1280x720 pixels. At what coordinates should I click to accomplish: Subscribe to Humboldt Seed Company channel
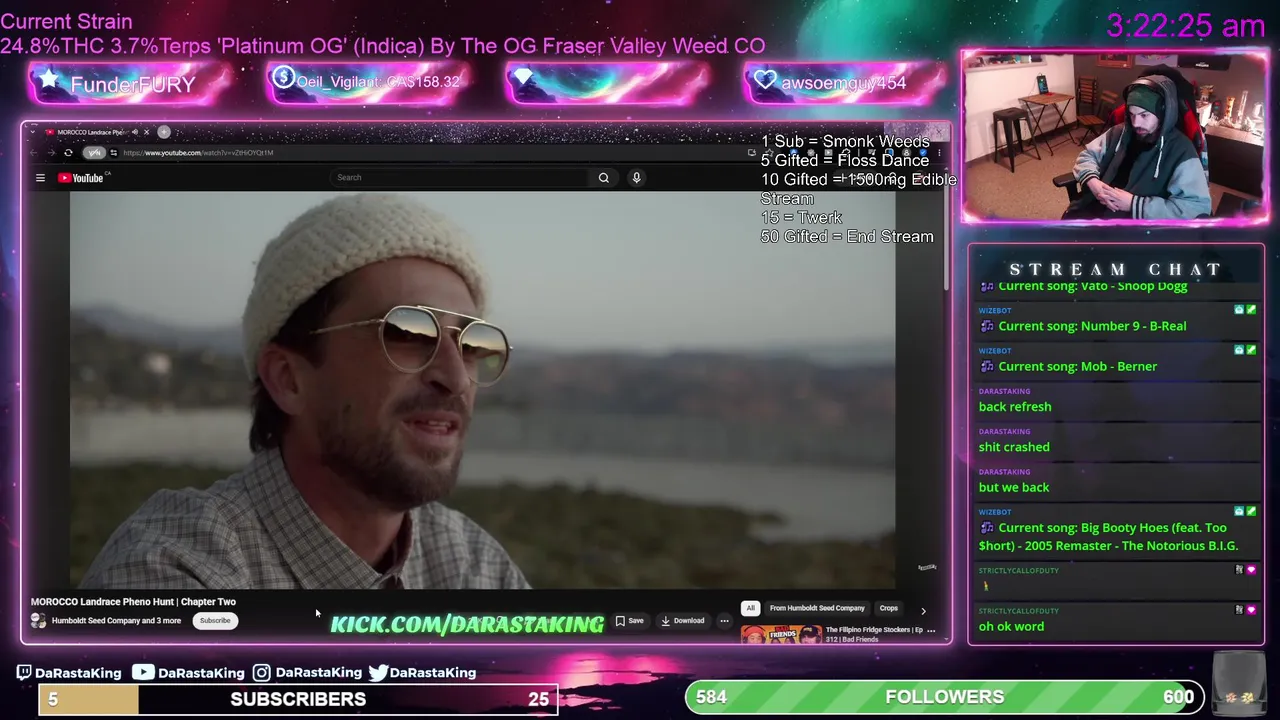[215, 621]
